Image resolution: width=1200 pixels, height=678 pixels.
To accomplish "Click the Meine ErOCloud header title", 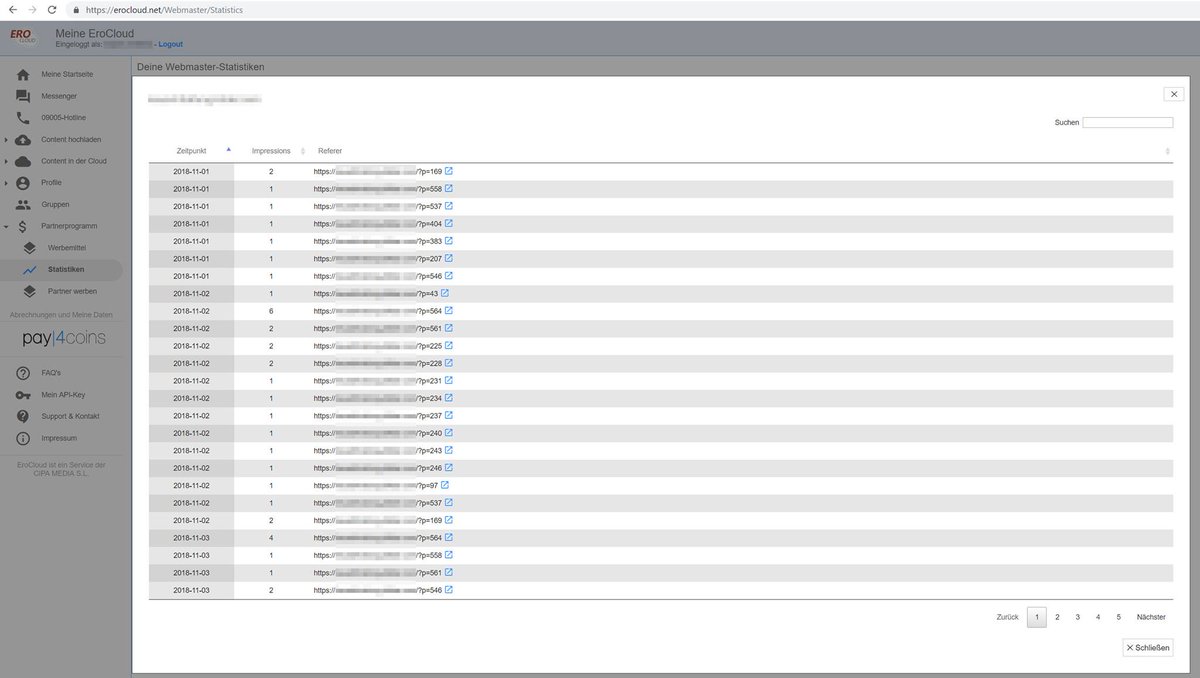I will (94, 33).
